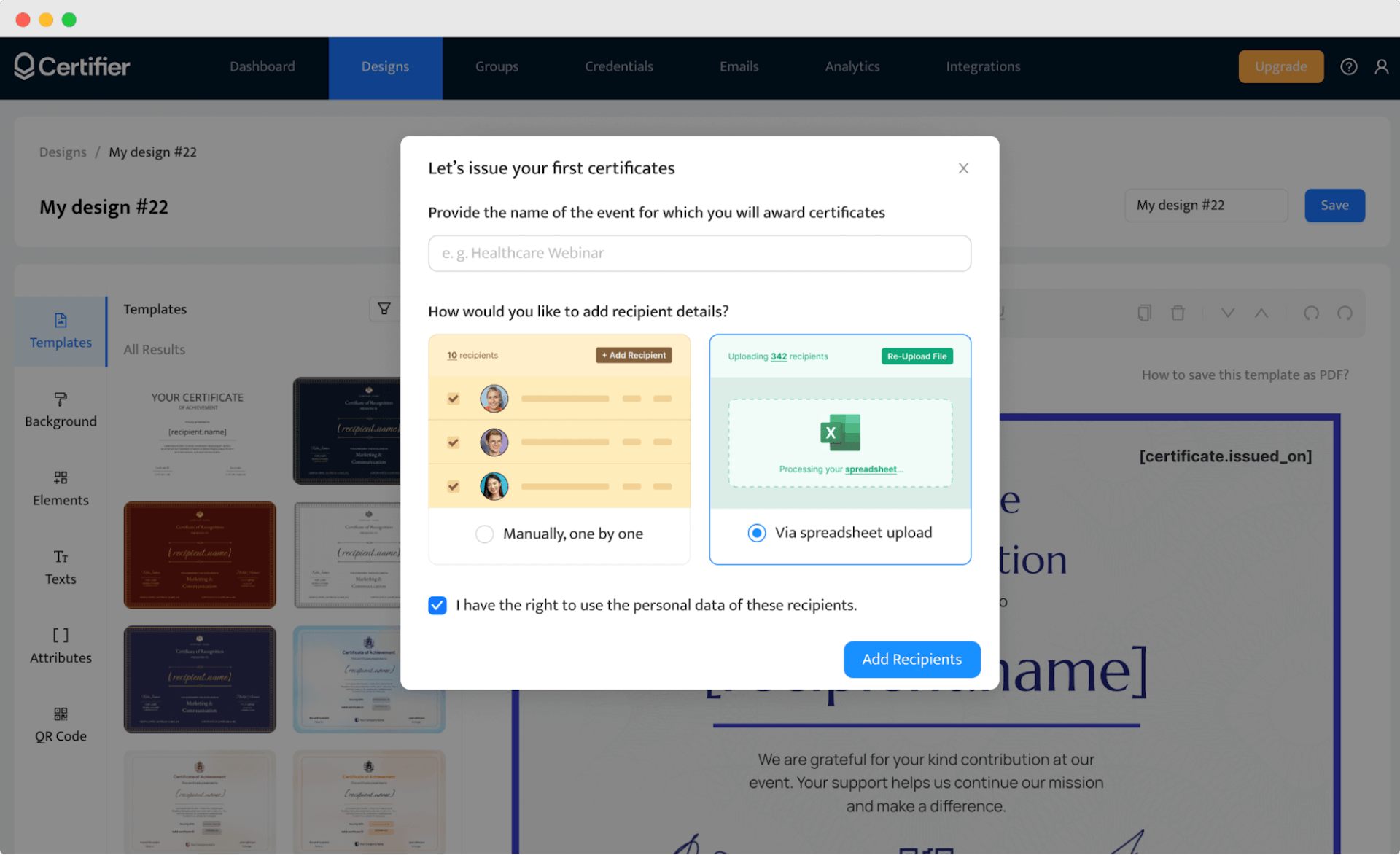The image size is (1400, 855).
Task: Click the help icon in top navigation
Action: (1346, 67)
